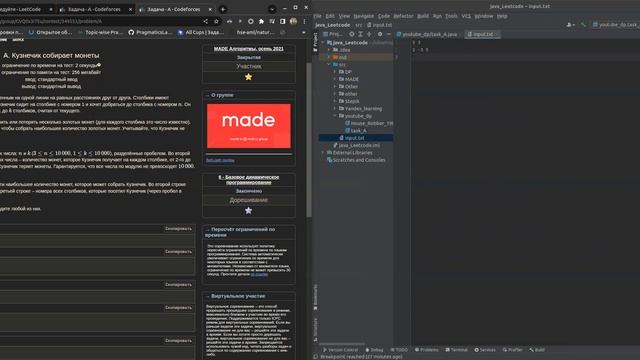Expand the out folder

(x=329, y=57)
